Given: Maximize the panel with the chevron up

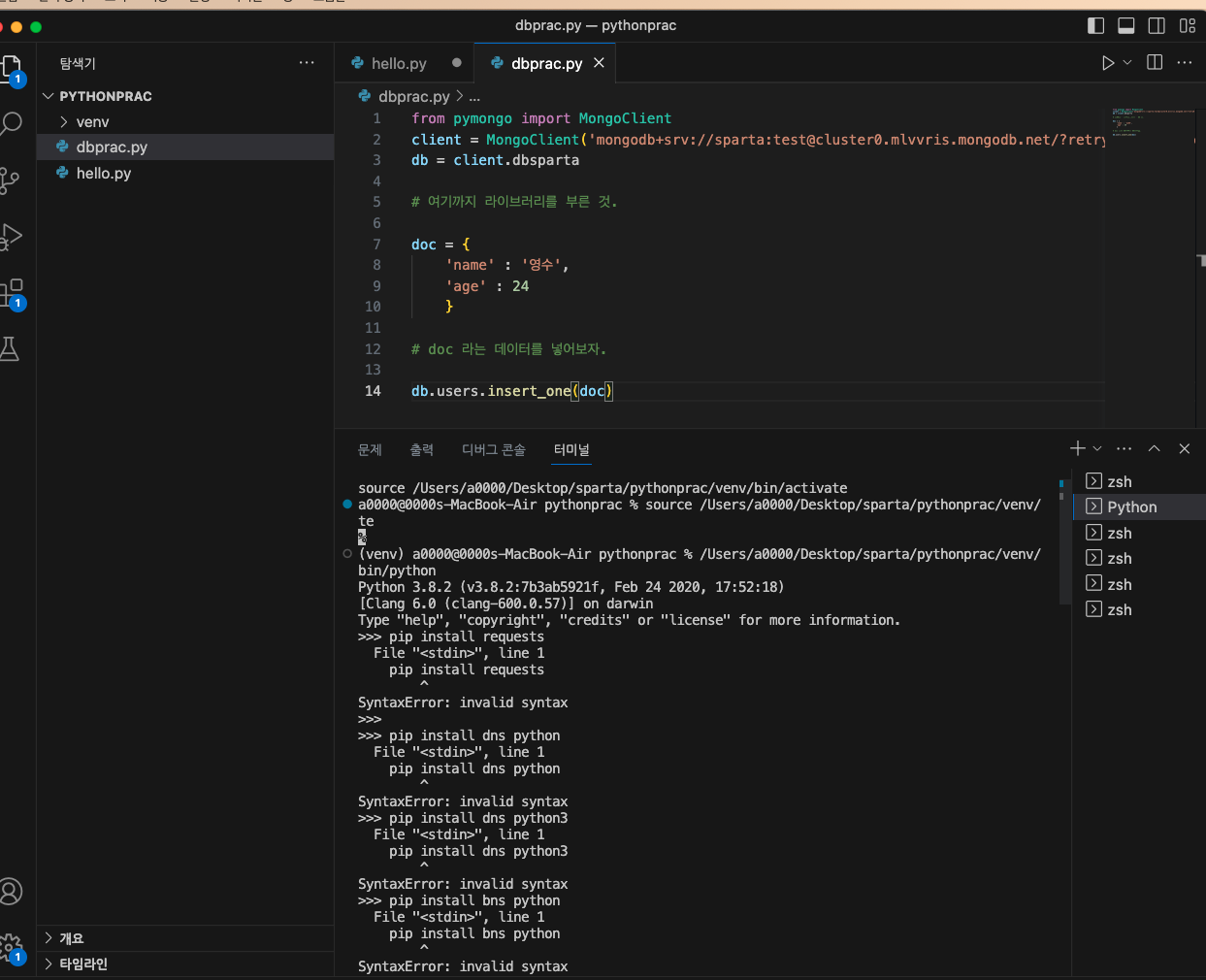Looking at the screenshot, I should click(x=1154, y=448).
